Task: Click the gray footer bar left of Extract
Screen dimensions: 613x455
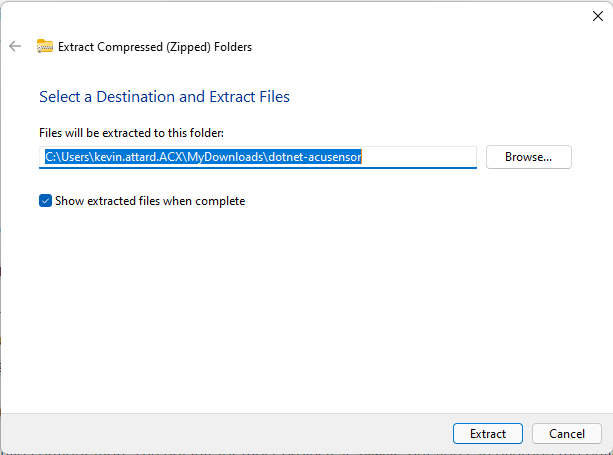Action: 227,434
